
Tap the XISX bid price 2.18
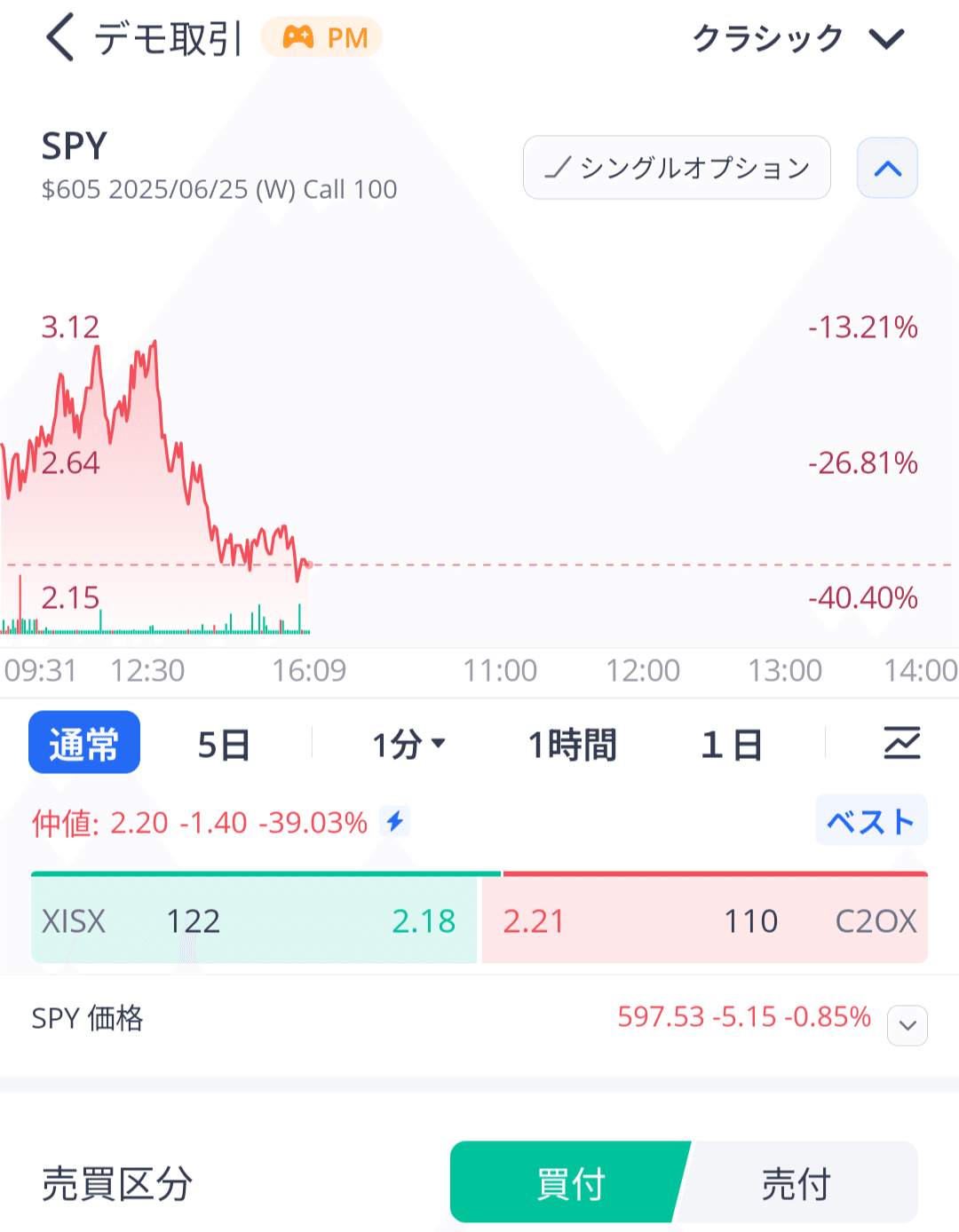tap(424, 921)
